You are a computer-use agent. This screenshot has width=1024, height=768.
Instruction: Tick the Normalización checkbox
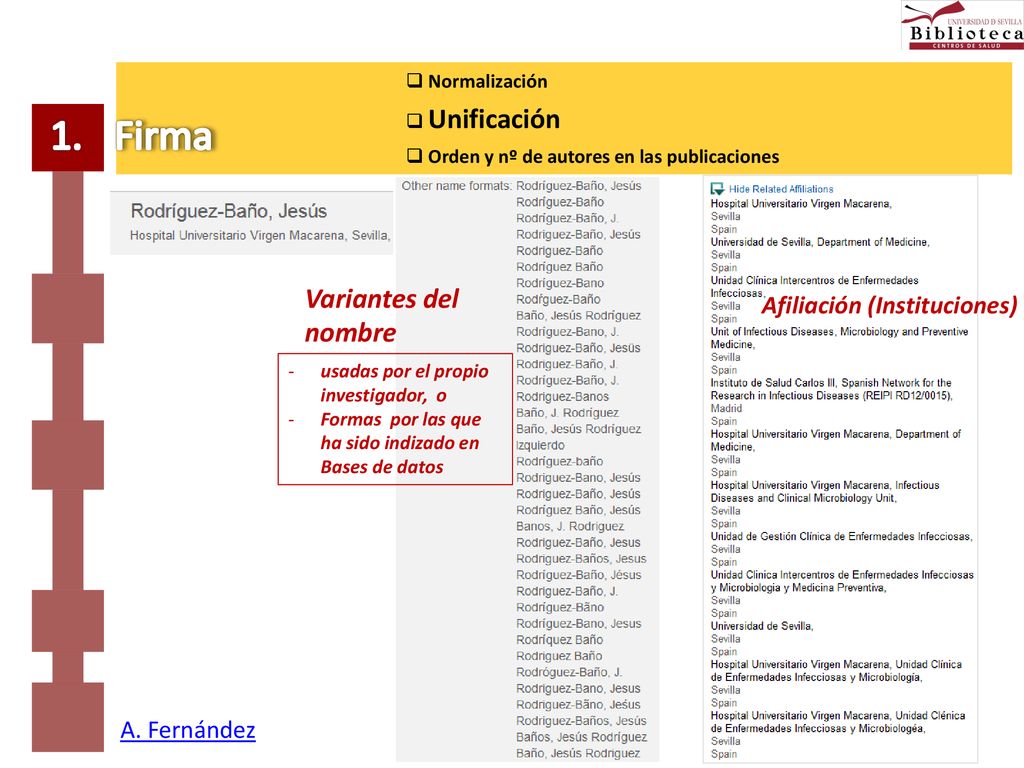coord(414,80)
